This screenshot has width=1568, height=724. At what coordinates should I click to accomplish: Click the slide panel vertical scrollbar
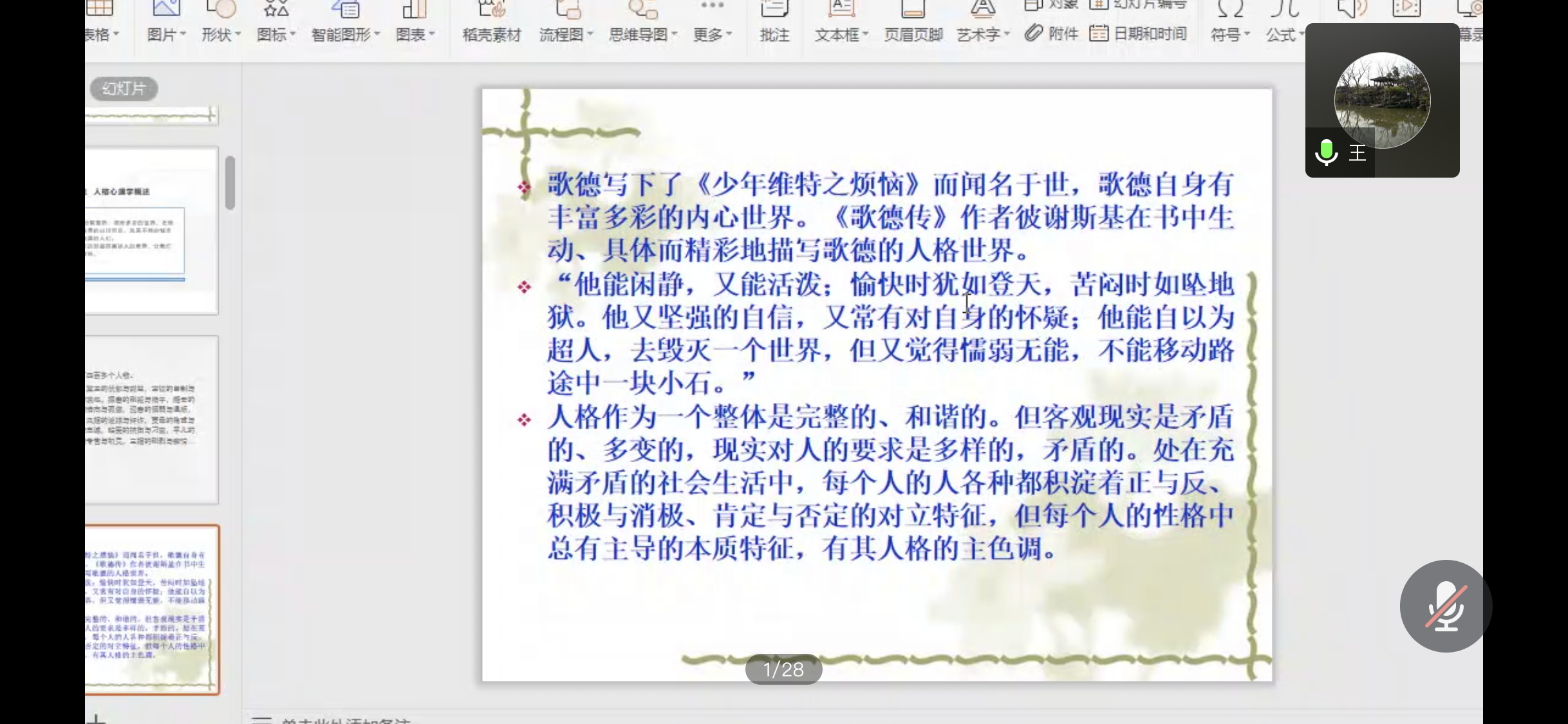(x=230, y=183)
